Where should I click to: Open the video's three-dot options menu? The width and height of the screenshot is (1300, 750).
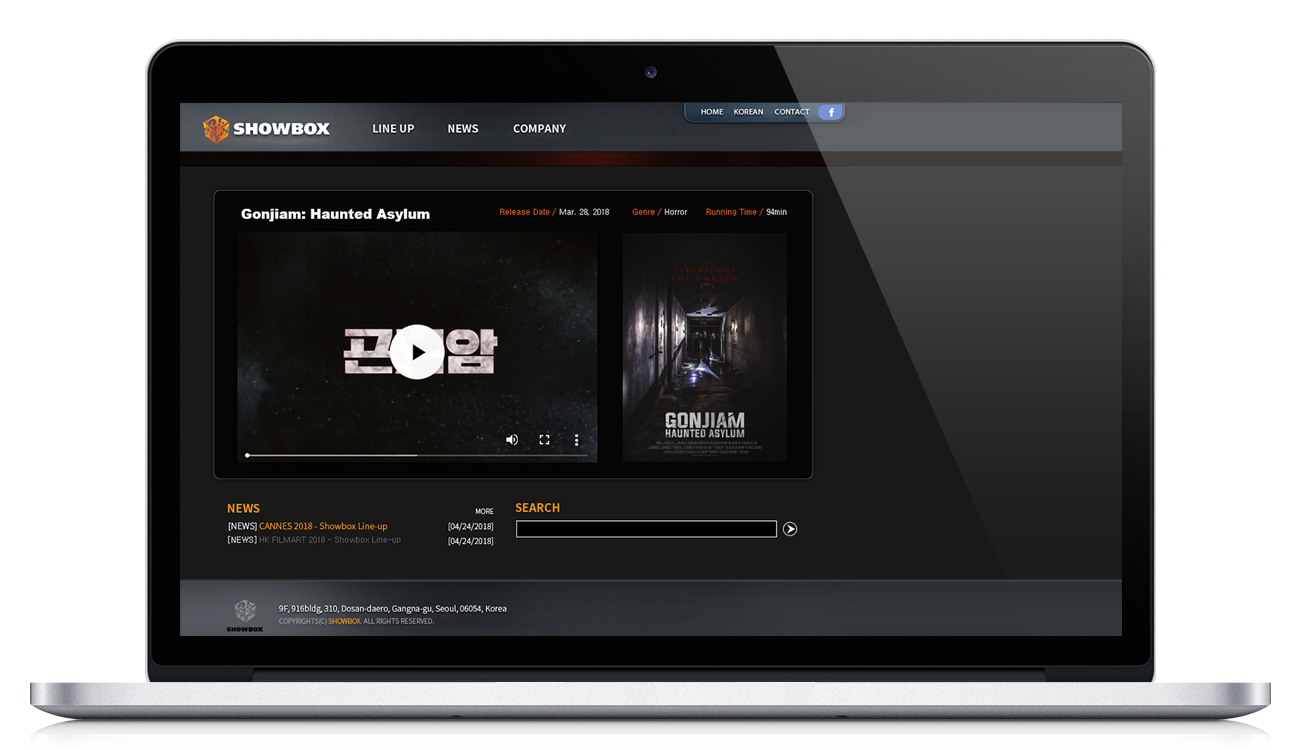[x=576, y=440]
